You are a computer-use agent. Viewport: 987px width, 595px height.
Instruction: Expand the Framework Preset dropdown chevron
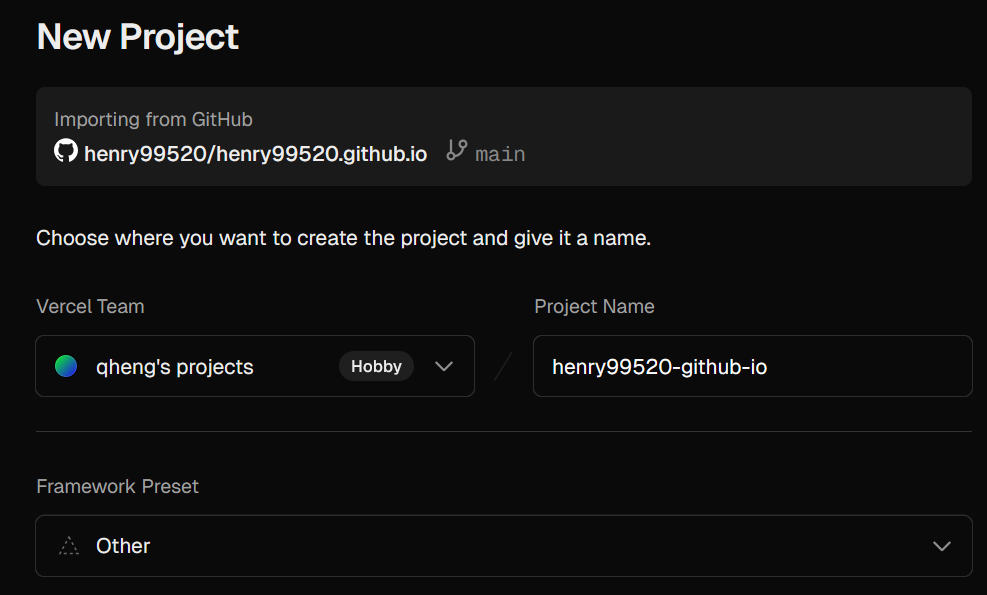tap(941, 546)
